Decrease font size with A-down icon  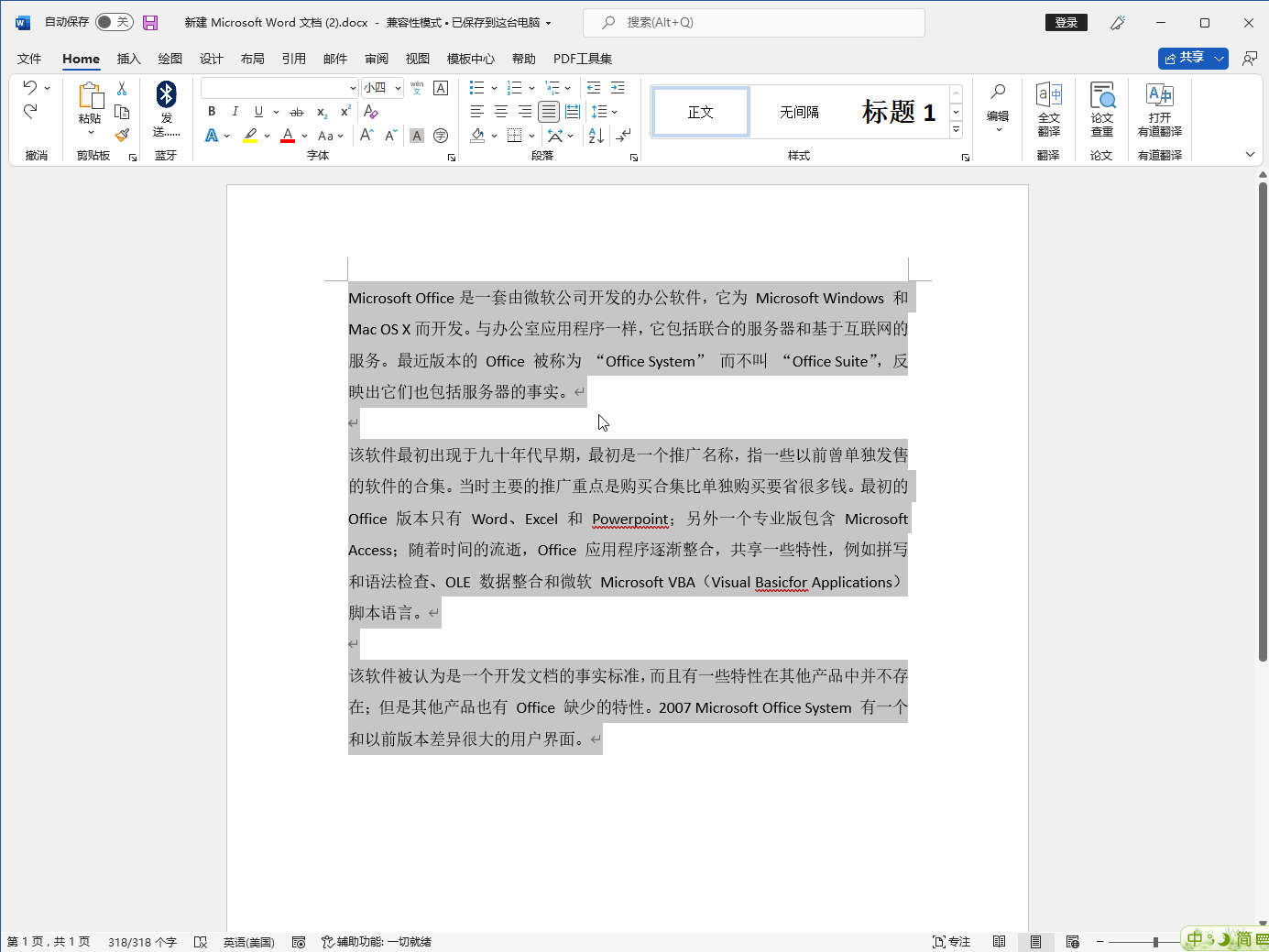[x=391, y=136]
